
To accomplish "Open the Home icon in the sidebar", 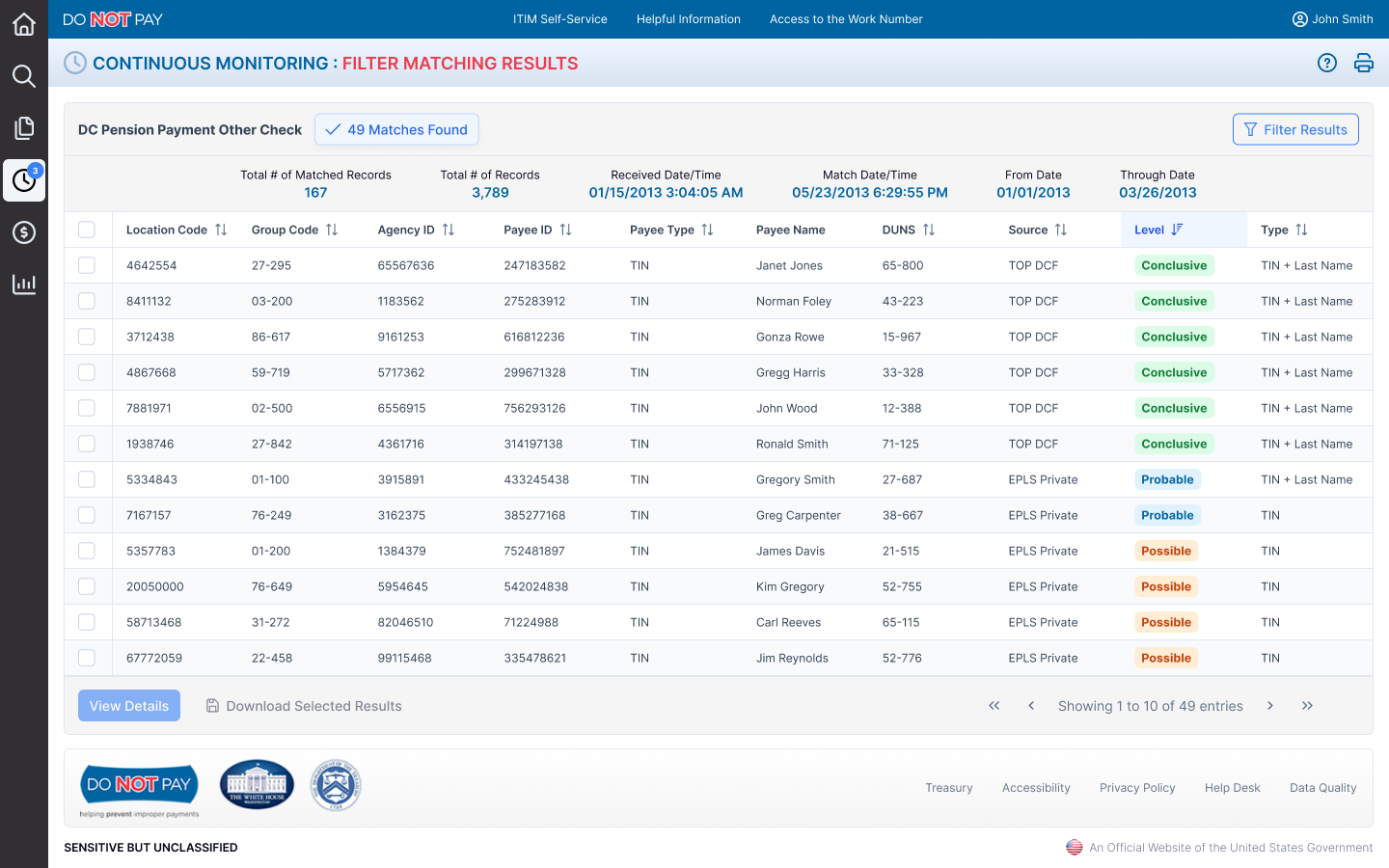I will click(24, 24).
